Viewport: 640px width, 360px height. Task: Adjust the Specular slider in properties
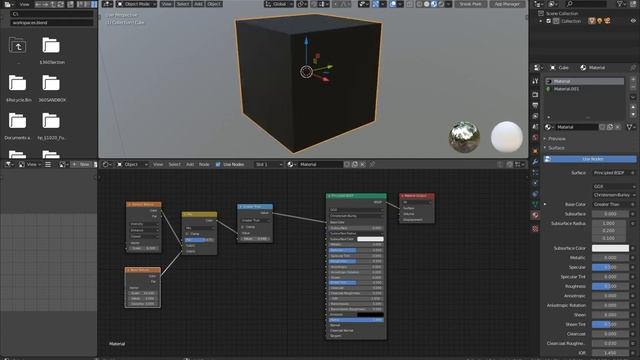(611, 267)
